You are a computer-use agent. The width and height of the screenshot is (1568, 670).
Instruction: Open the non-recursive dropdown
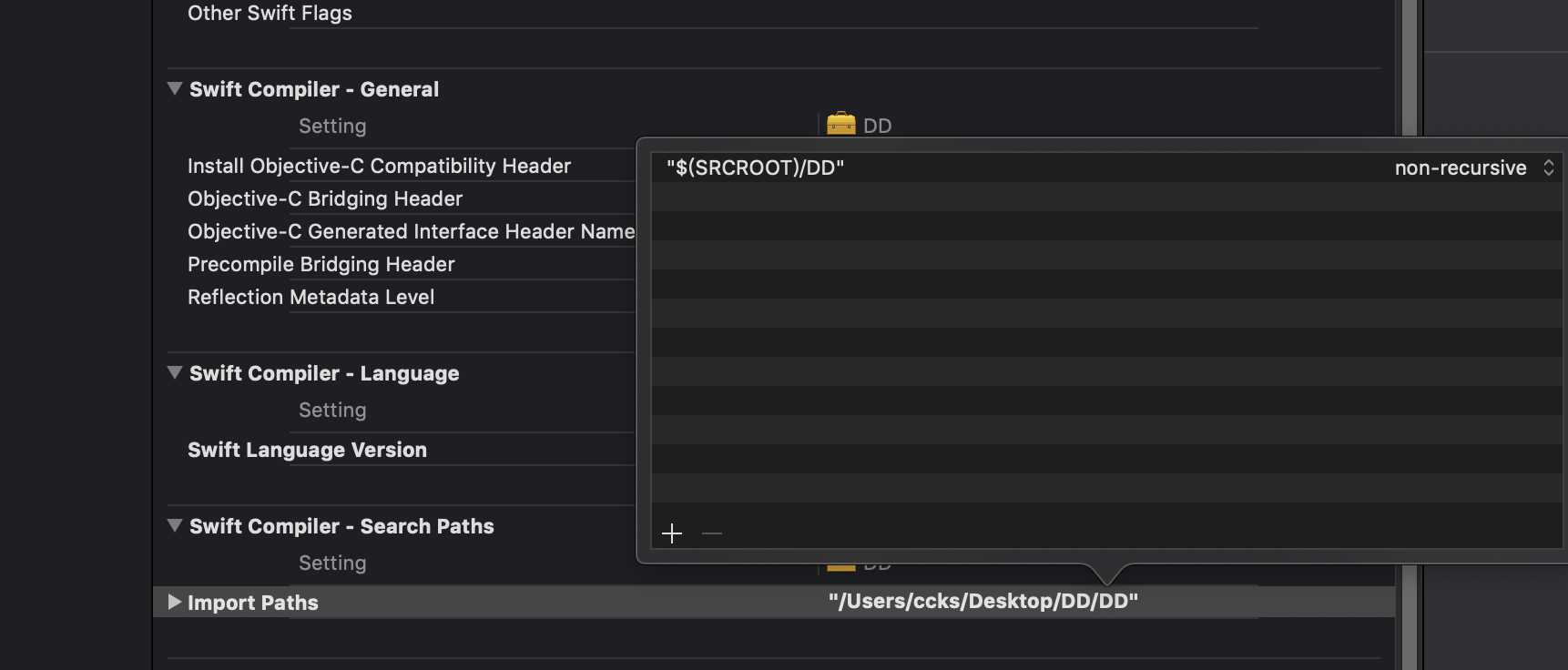1474,167
